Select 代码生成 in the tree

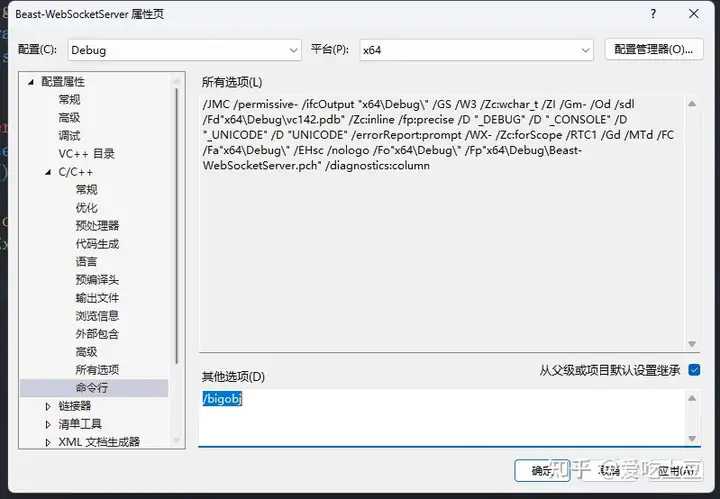97,244
